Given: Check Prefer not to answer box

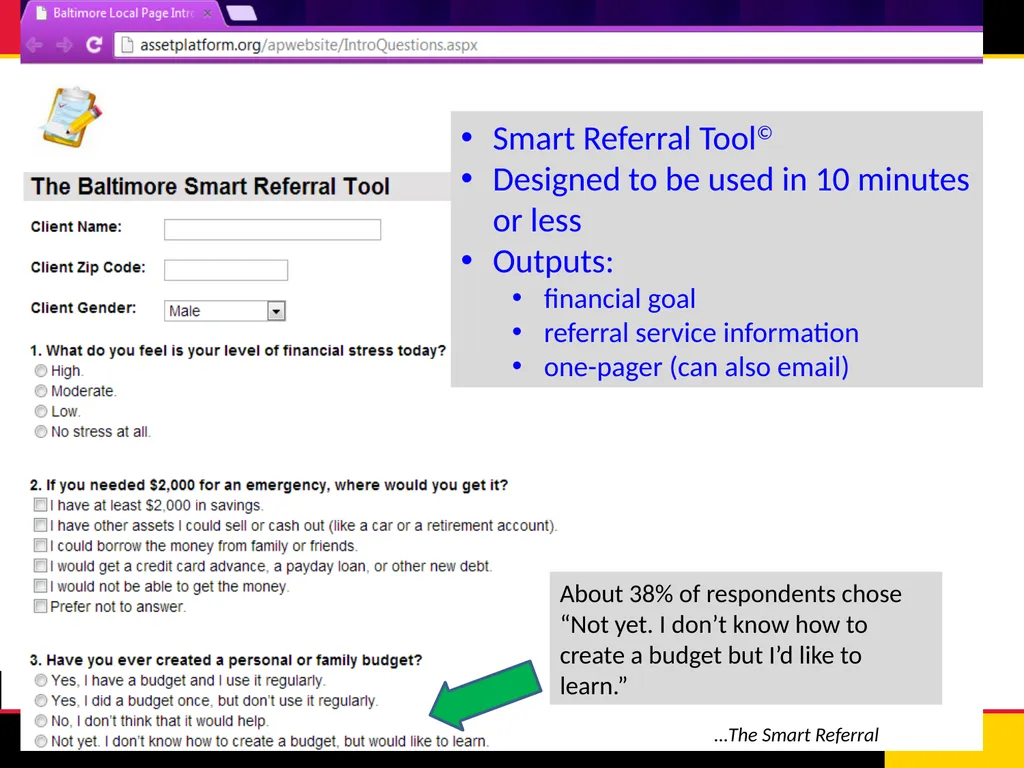Looking at the screenshot, I should 40,606.
